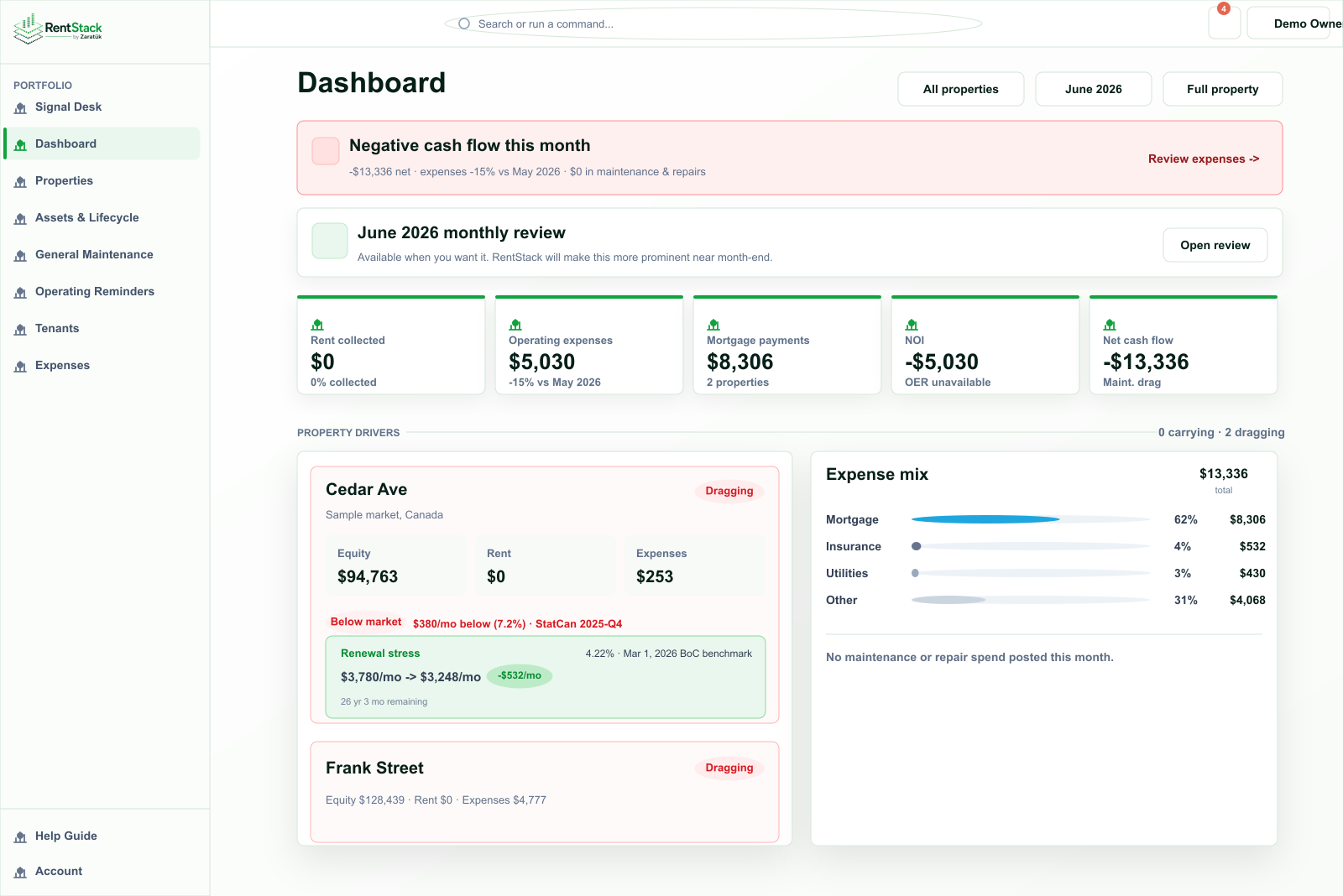Go to Tenants page
The width and height of the screenshot is (1343, 896).
tap(102, 328)
